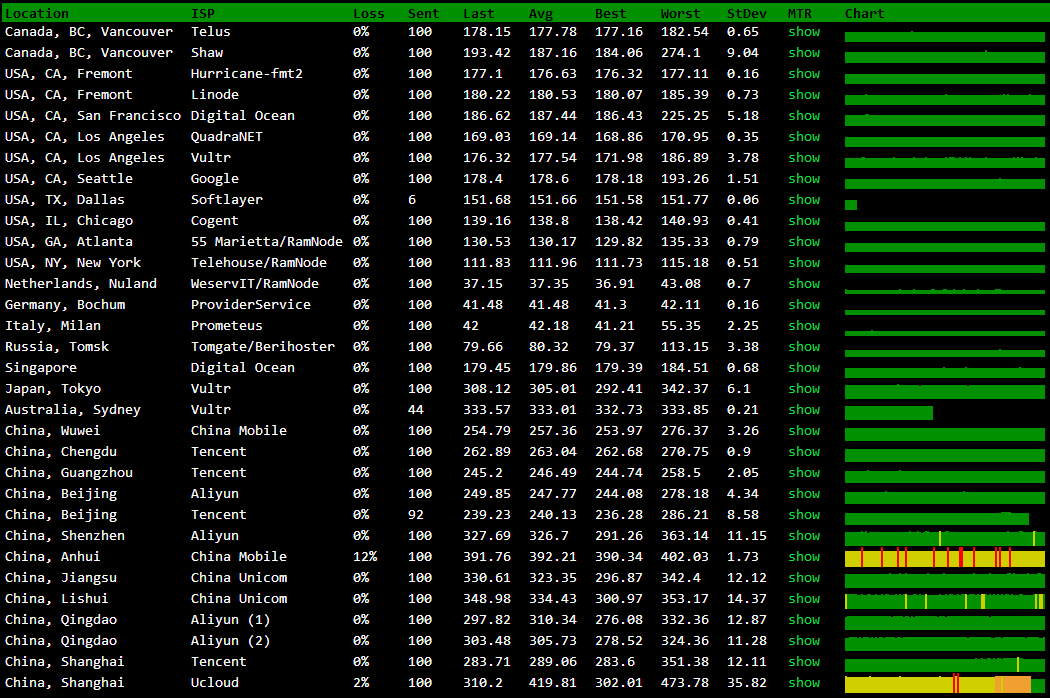
Task: Show MTR for China Mobile Anhui
Action: click(x=804, y=556)
